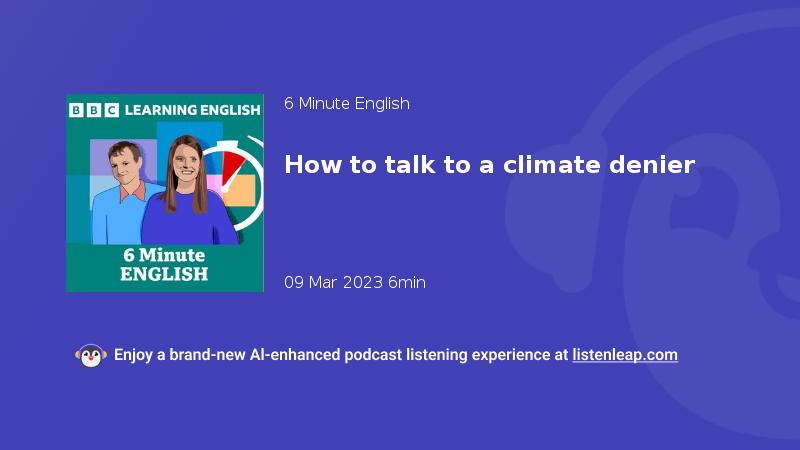The width and height of the screenshot is (800, 450).
Task: Click the penguin mascot icon with headphones
Action: pos(91,355)
